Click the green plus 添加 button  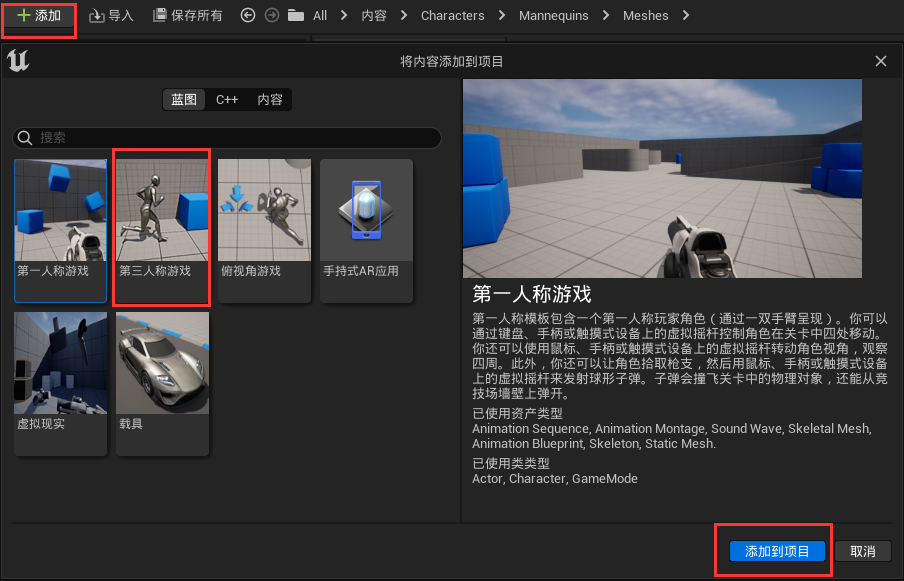tap(39, 16)
